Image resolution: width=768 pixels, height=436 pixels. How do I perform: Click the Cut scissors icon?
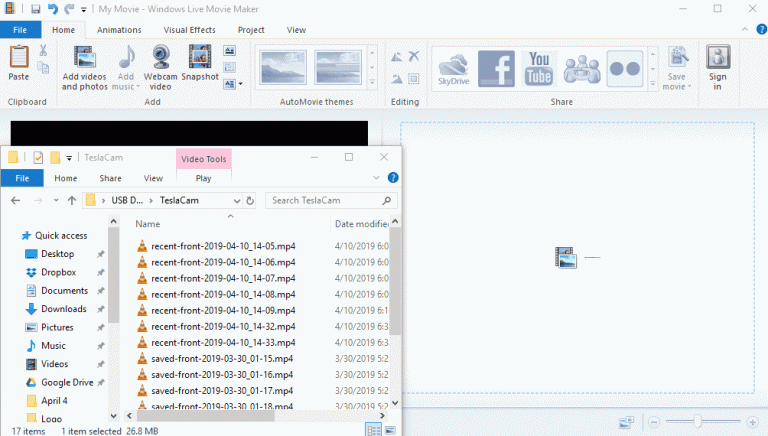click(x=43, y=50)
